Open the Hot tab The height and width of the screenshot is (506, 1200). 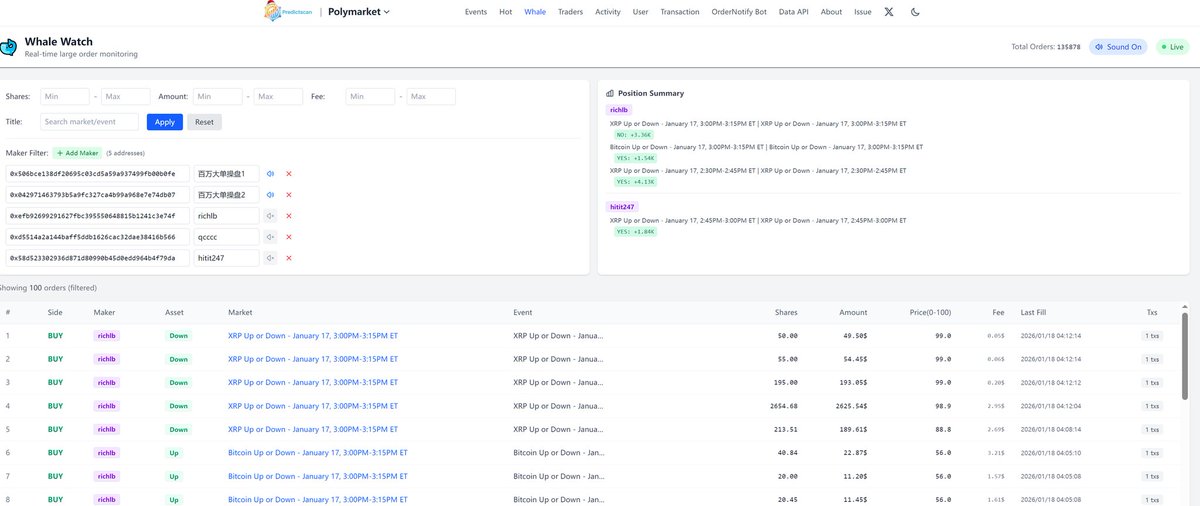pyautogui.click(x=505, y=12)
